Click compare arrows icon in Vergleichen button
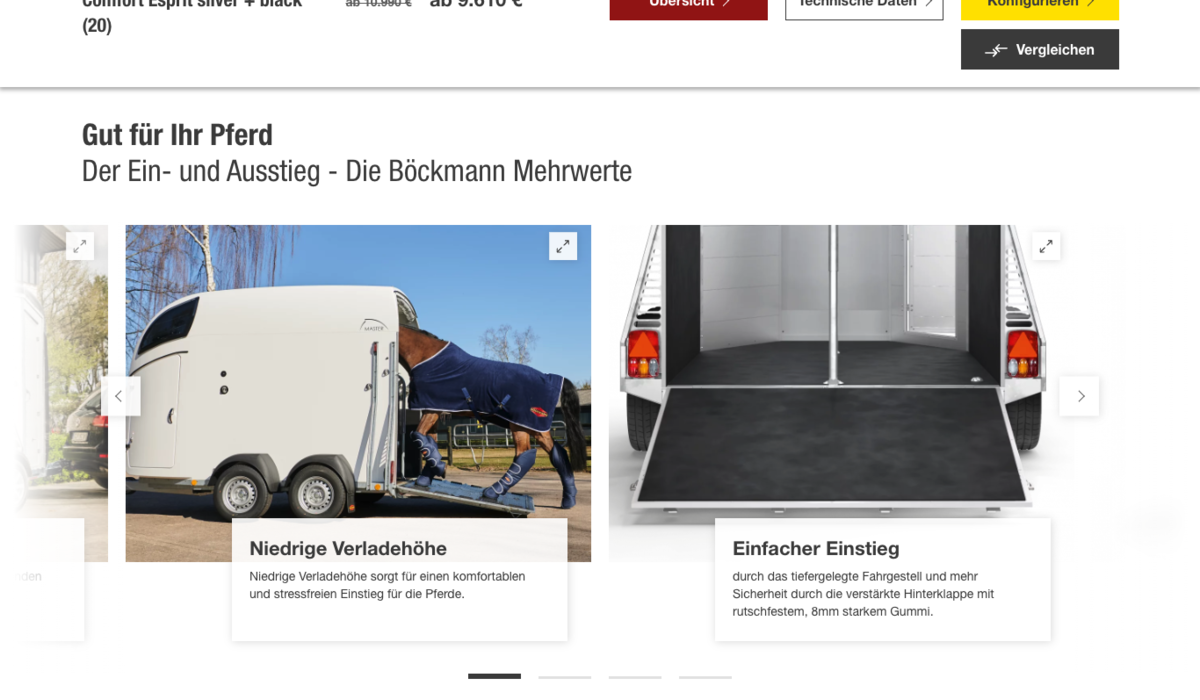The height and width of the screenshot is (700, 1200). point(996,50)
